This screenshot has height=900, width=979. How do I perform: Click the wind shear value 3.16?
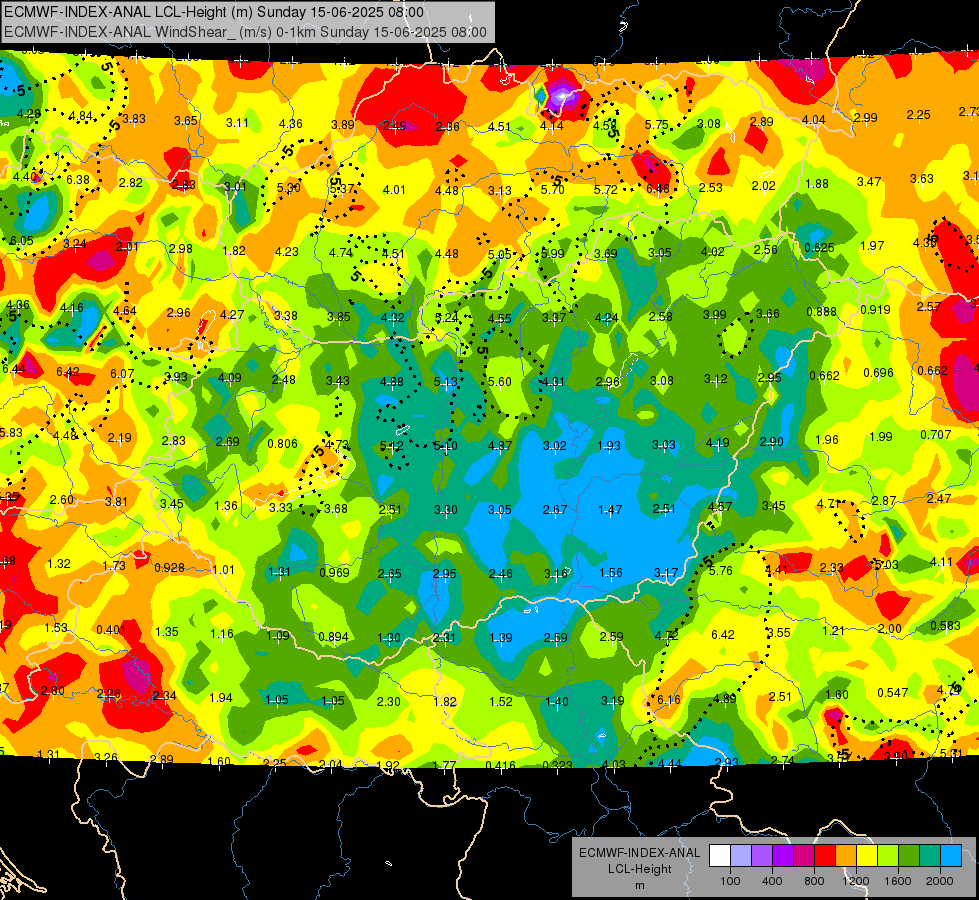click(x=556, y=573)
